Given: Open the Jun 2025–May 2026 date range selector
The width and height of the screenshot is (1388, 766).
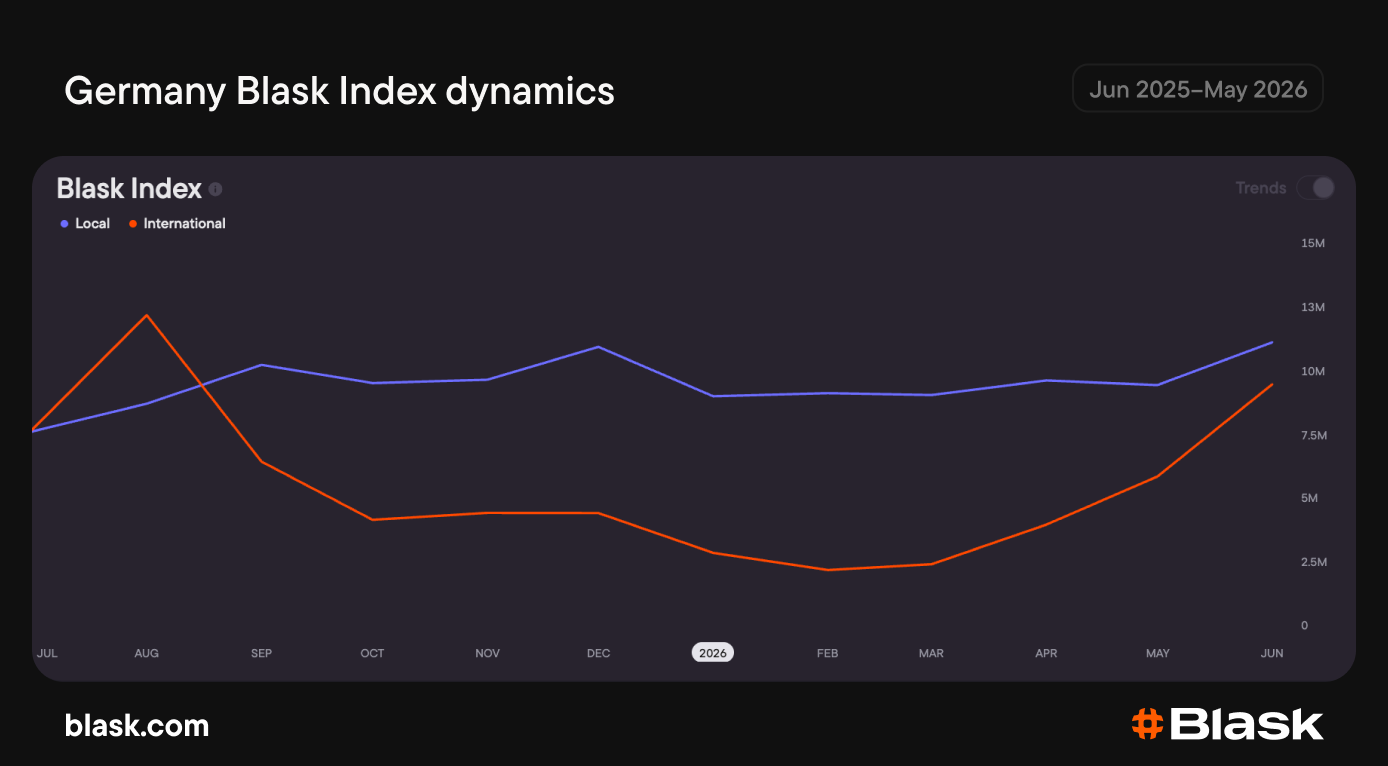Looking at the screenshot, I should point(1198,89).
